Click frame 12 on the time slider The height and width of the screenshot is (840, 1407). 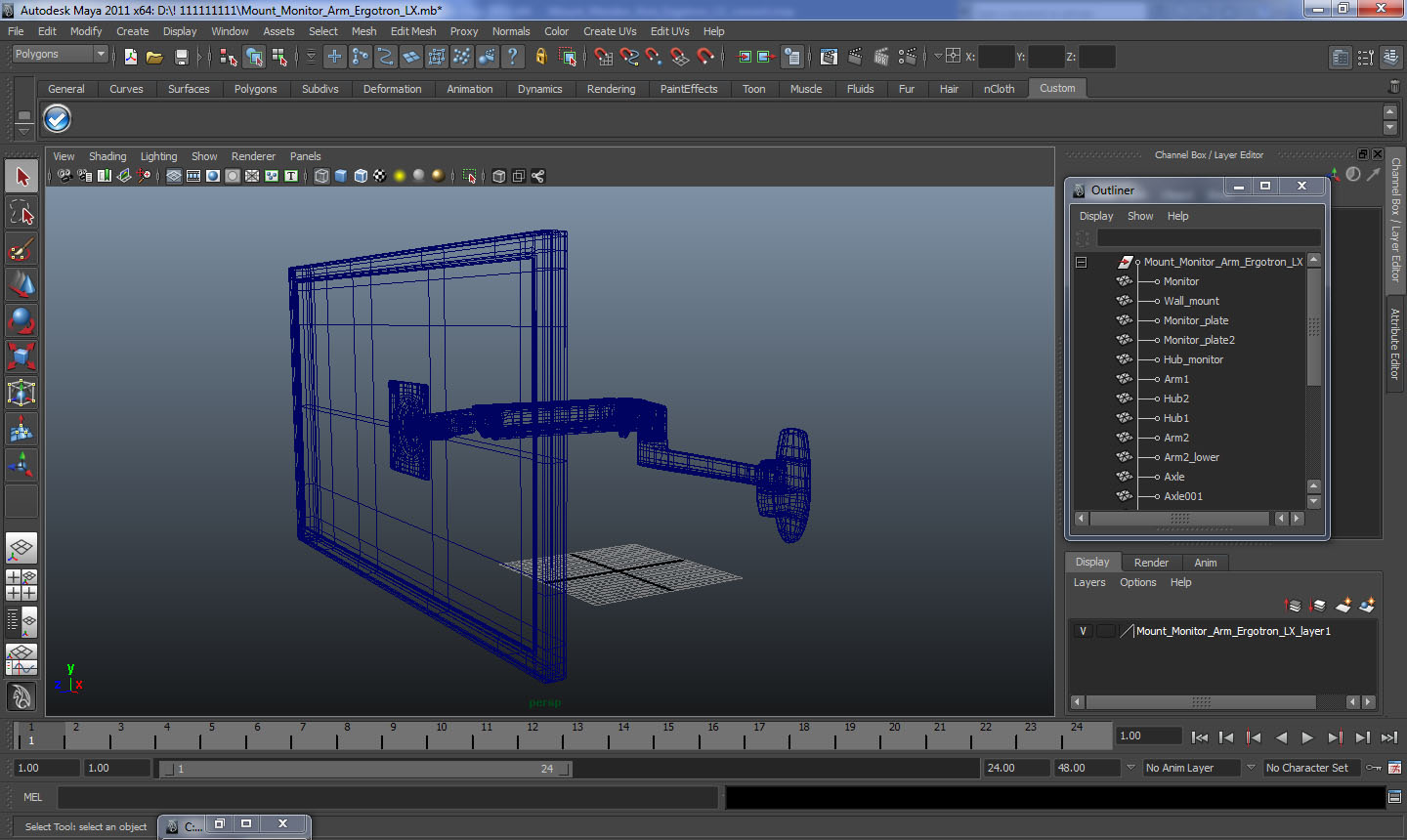[533, 735]
